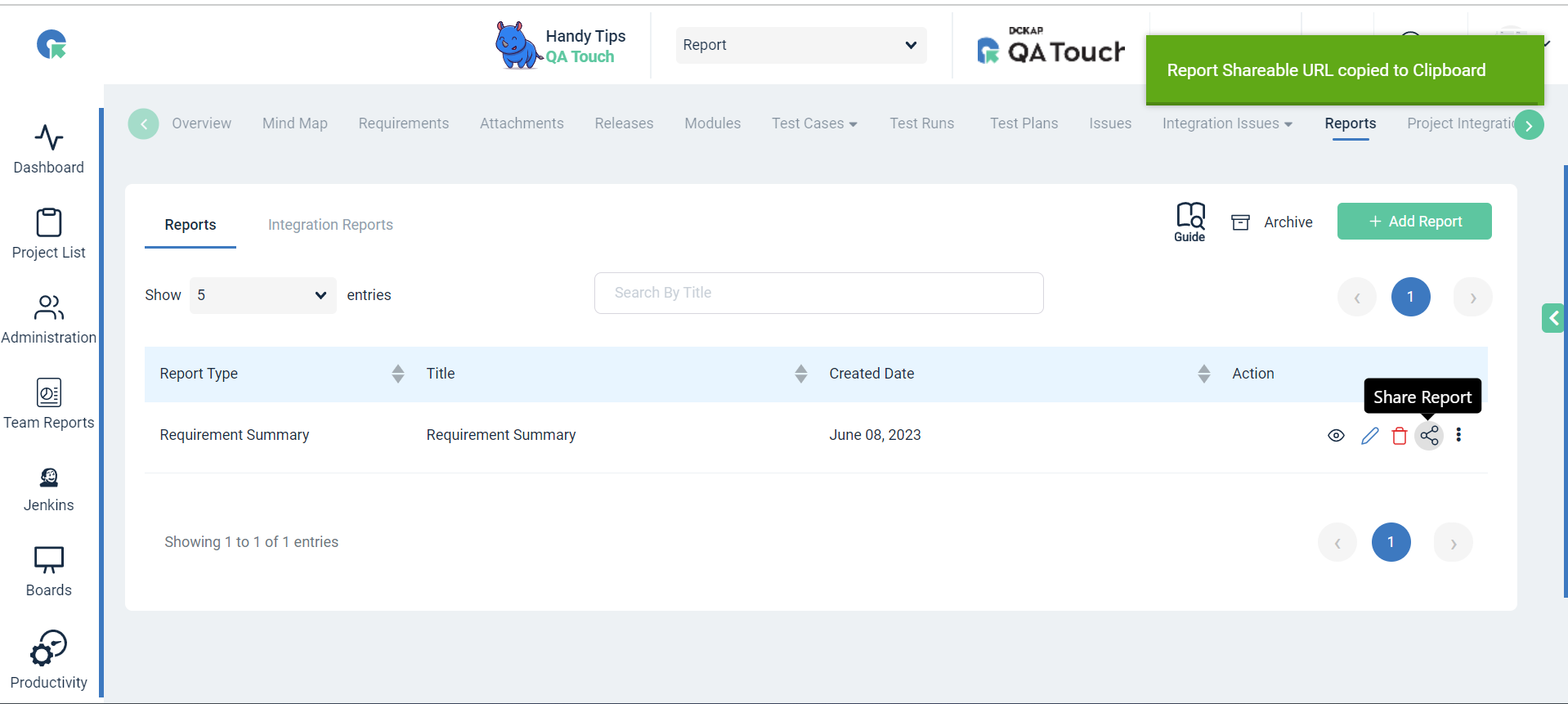Open the Attachments tab
Viewport: 1568px width, 704px height.
[x=522, y=123]
